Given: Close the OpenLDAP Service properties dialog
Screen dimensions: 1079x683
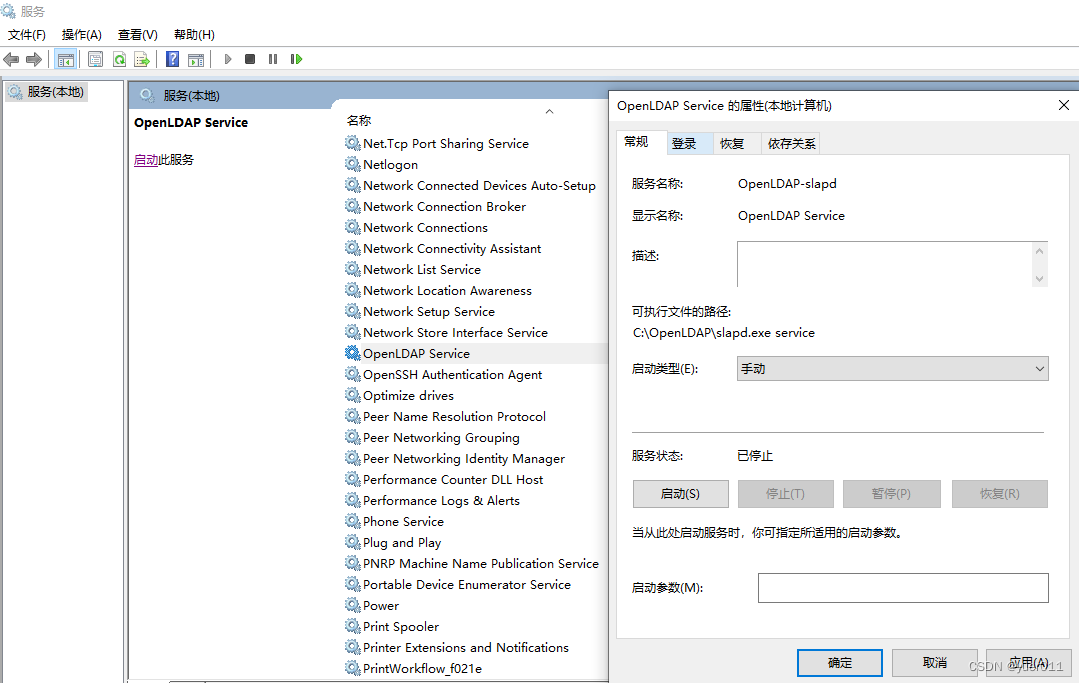Looking at the screenshot, I should (1063, 105).
